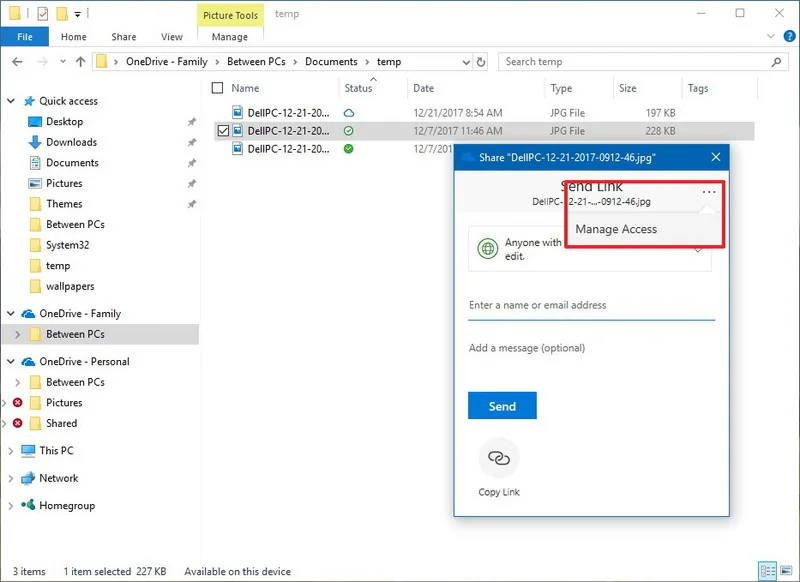Go up one folder level with up arrow
This screenshot has height=582, width=800.
[x=80, y=62]
